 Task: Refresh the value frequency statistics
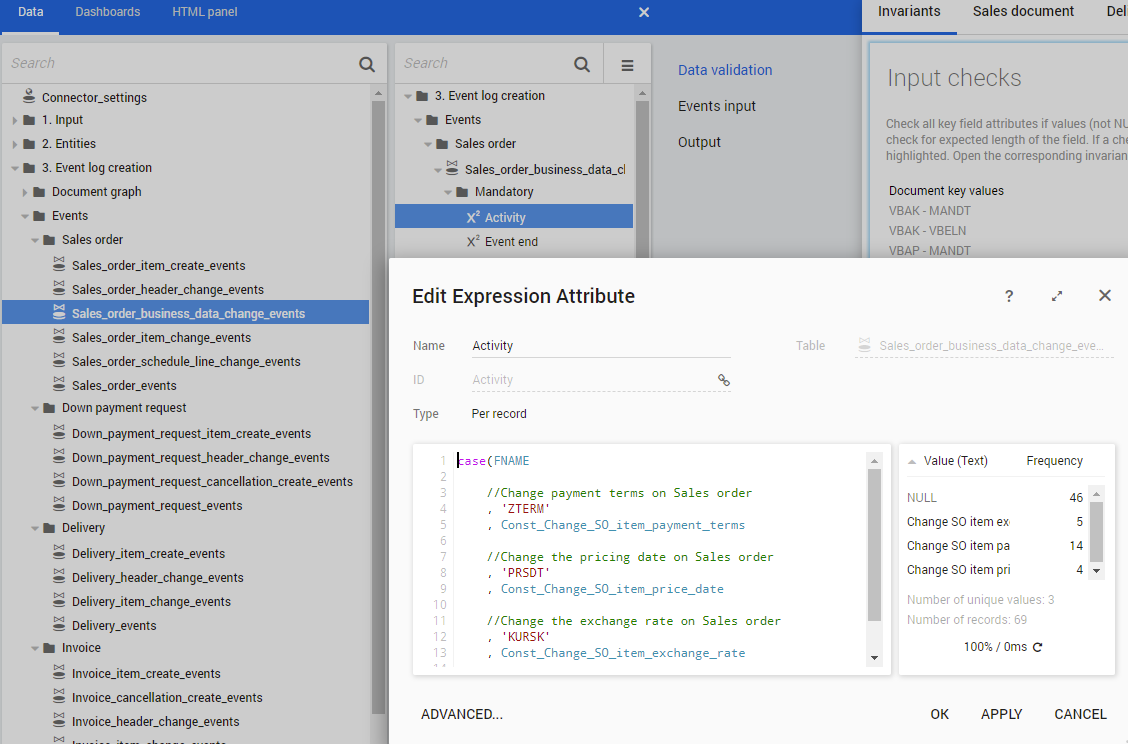[x=1037, y=647]
